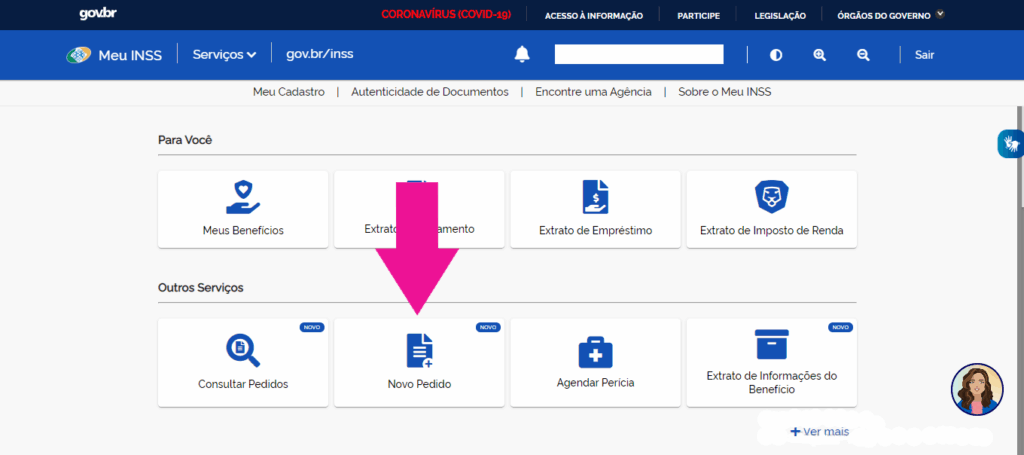
Task: Open Sobre o Meu INSS
Action: [724, 92]
